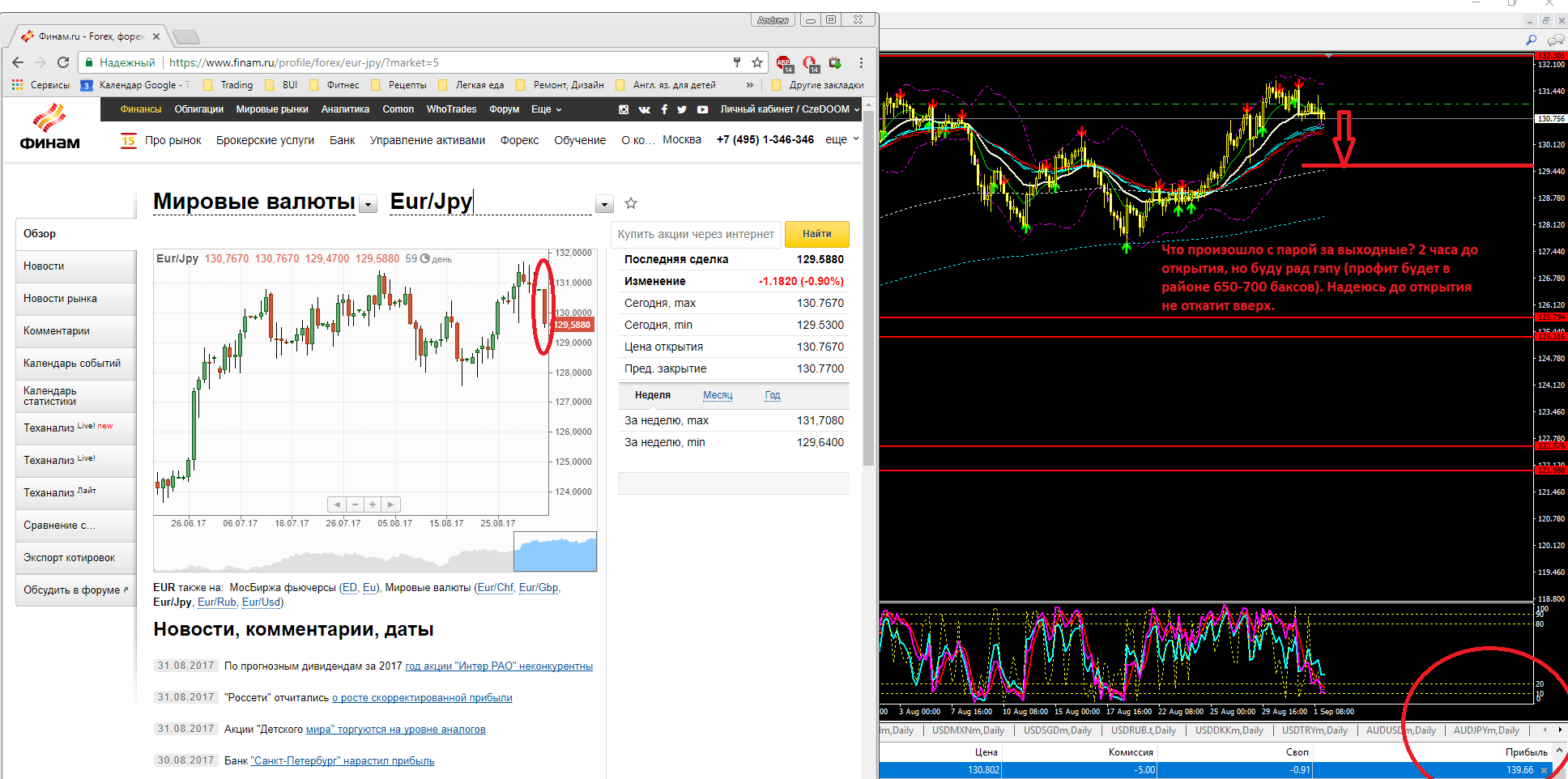Click the Найти search button
Viewport: 1568px width, 779px height.
coord(817,234)
